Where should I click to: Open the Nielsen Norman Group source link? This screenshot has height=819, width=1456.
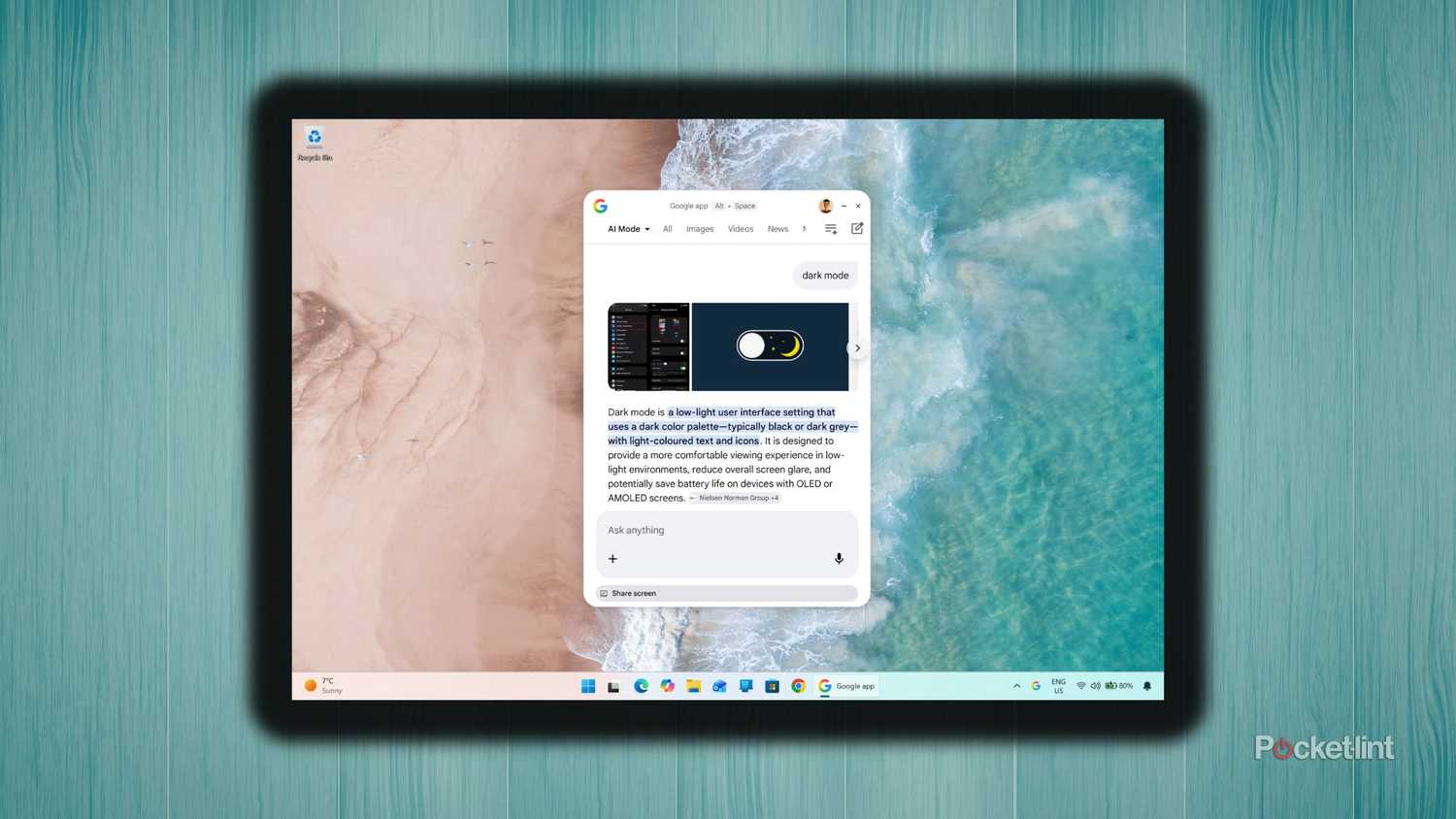[x=737, y=498]
